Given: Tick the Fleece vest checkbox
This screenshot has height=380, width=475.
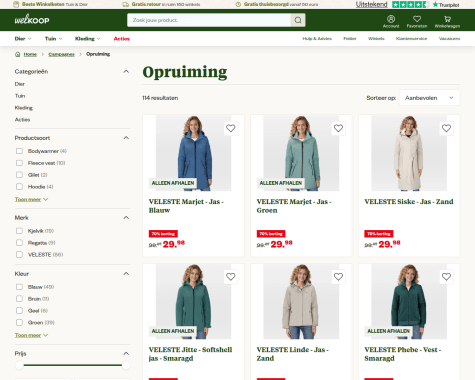Looking at the screenshot, I should coord(19,163).
